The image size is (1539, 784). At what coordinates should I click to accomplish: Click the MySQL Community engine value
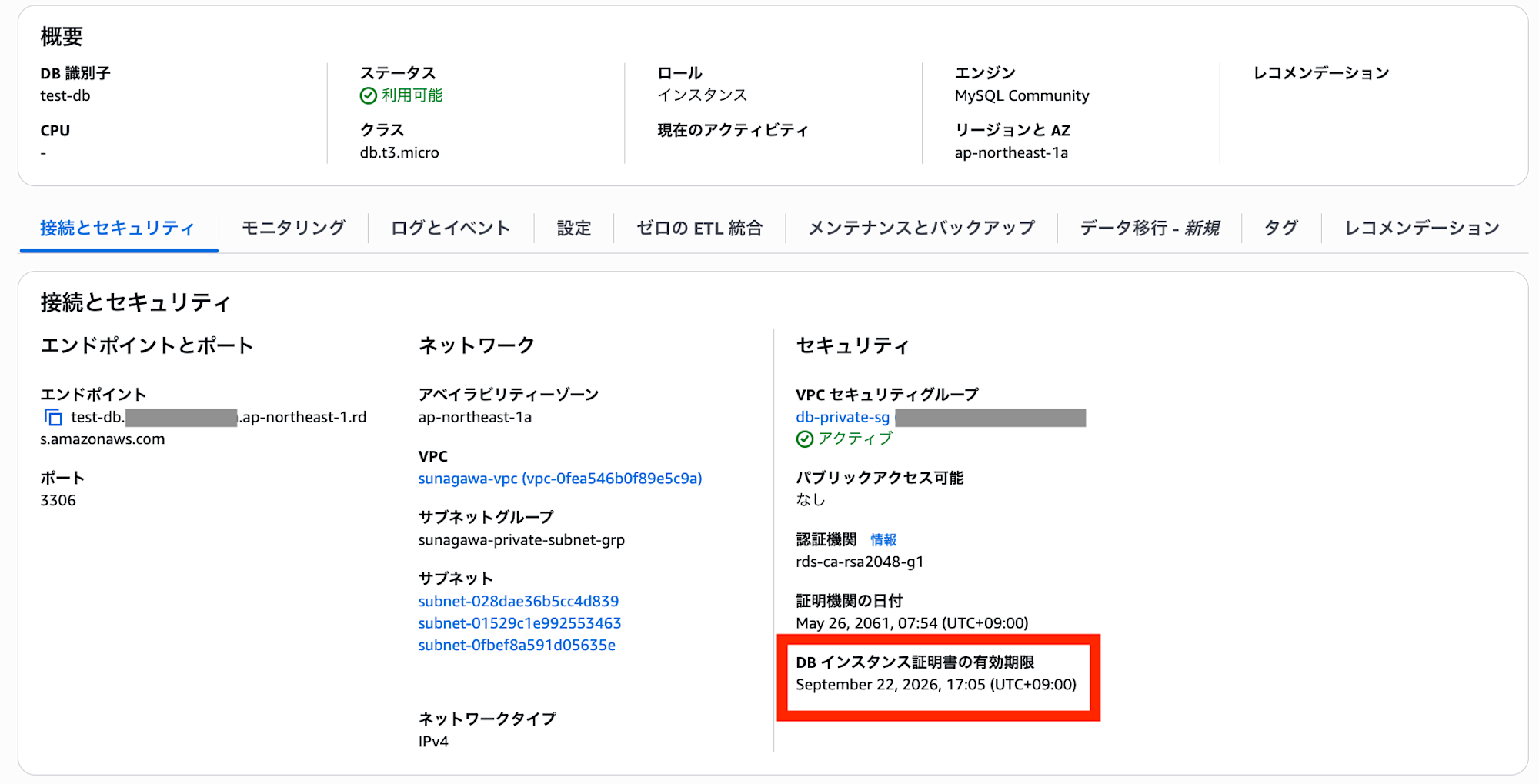(x=1022, y=96)
